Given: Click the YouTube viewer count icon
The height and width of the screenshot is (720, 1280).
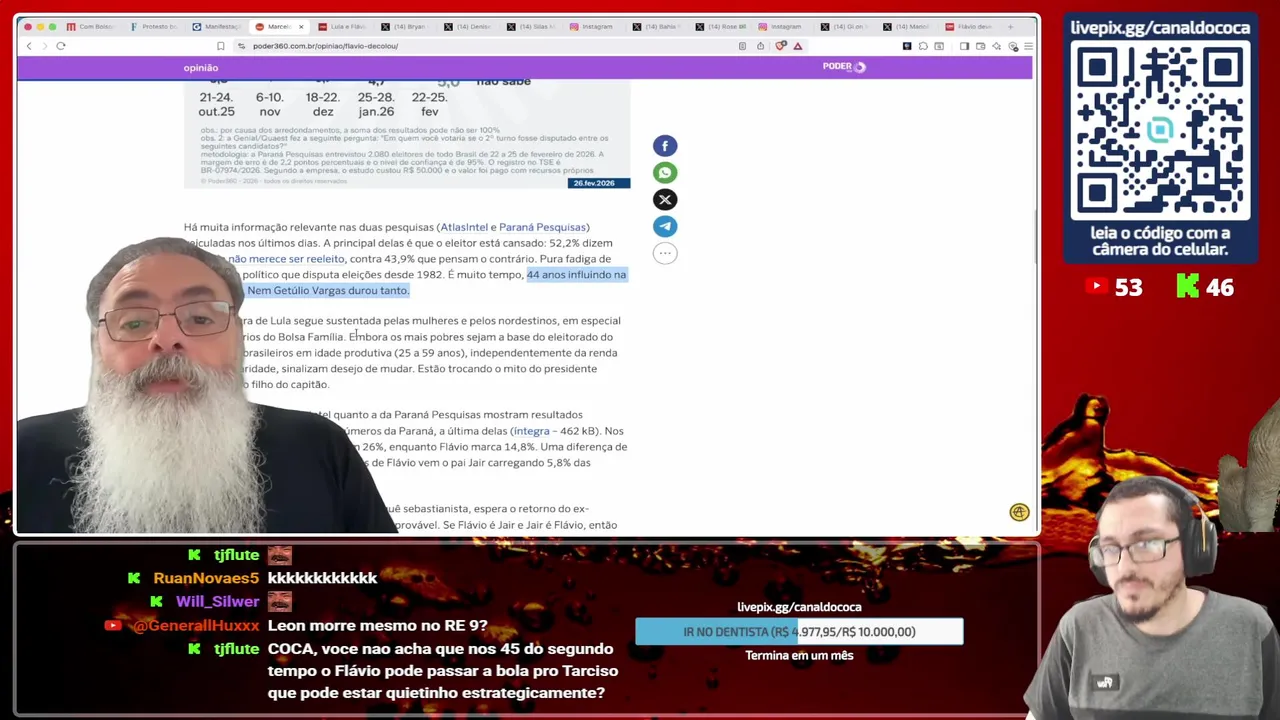Looking at the screenshot, I should tap(1097, 287).
